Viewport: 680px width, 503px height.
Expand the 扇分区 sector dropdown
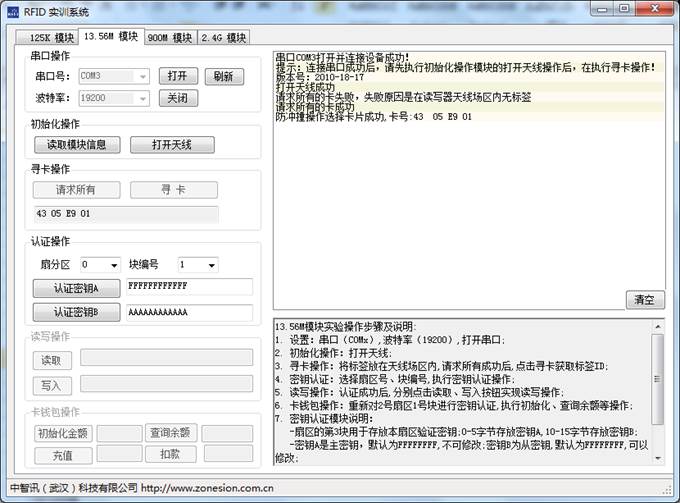(x=114, y=265)
